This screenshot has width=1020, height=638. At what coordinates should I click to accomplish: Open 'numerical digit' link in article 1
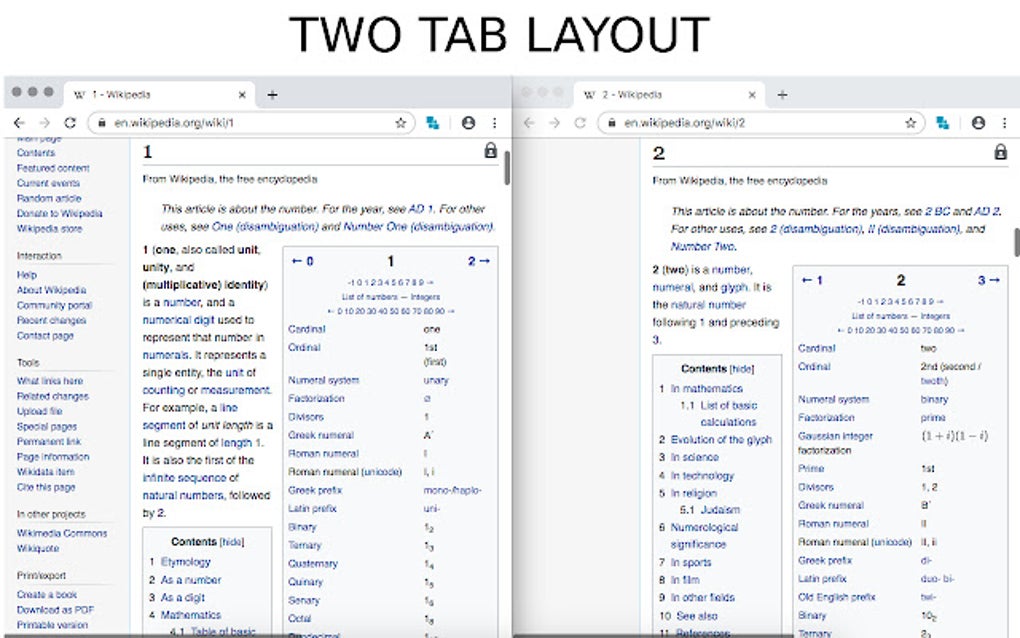178,321
